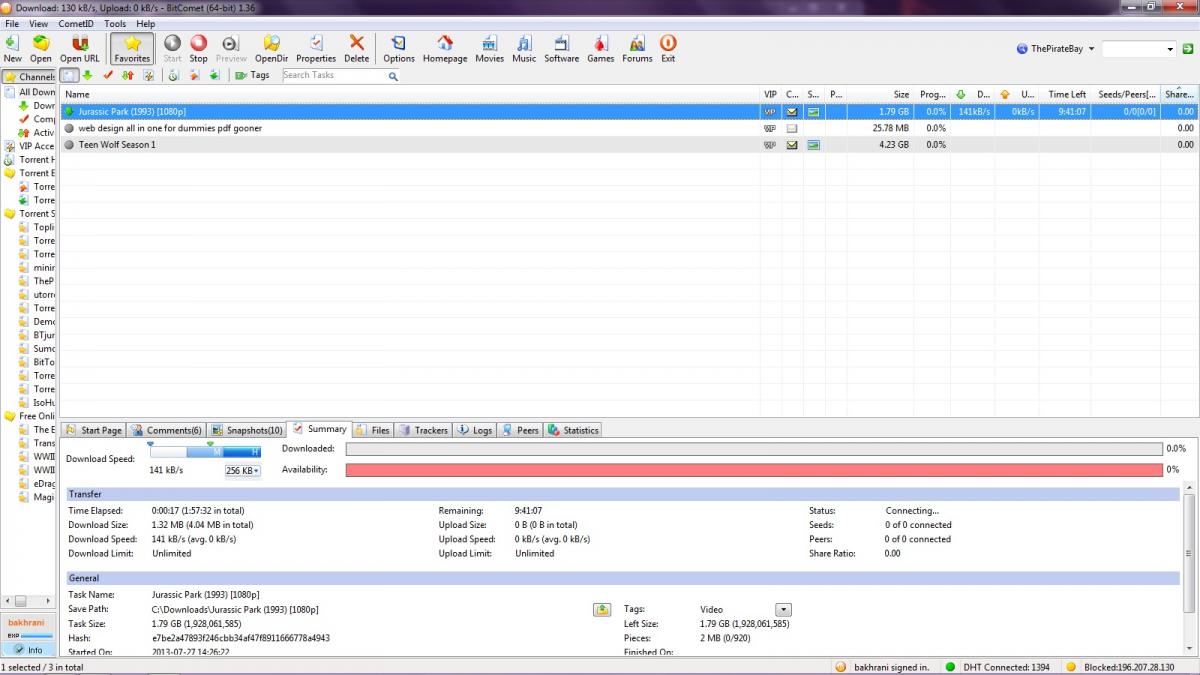Click the red Availability bar

pos(754,469)
